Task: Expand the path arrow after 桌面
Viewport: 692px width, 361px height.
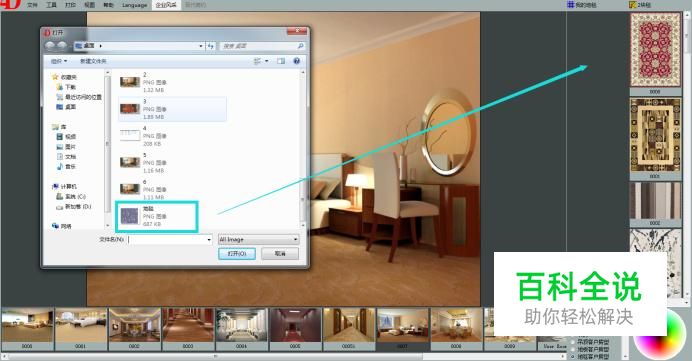Action: click(101, 45)
